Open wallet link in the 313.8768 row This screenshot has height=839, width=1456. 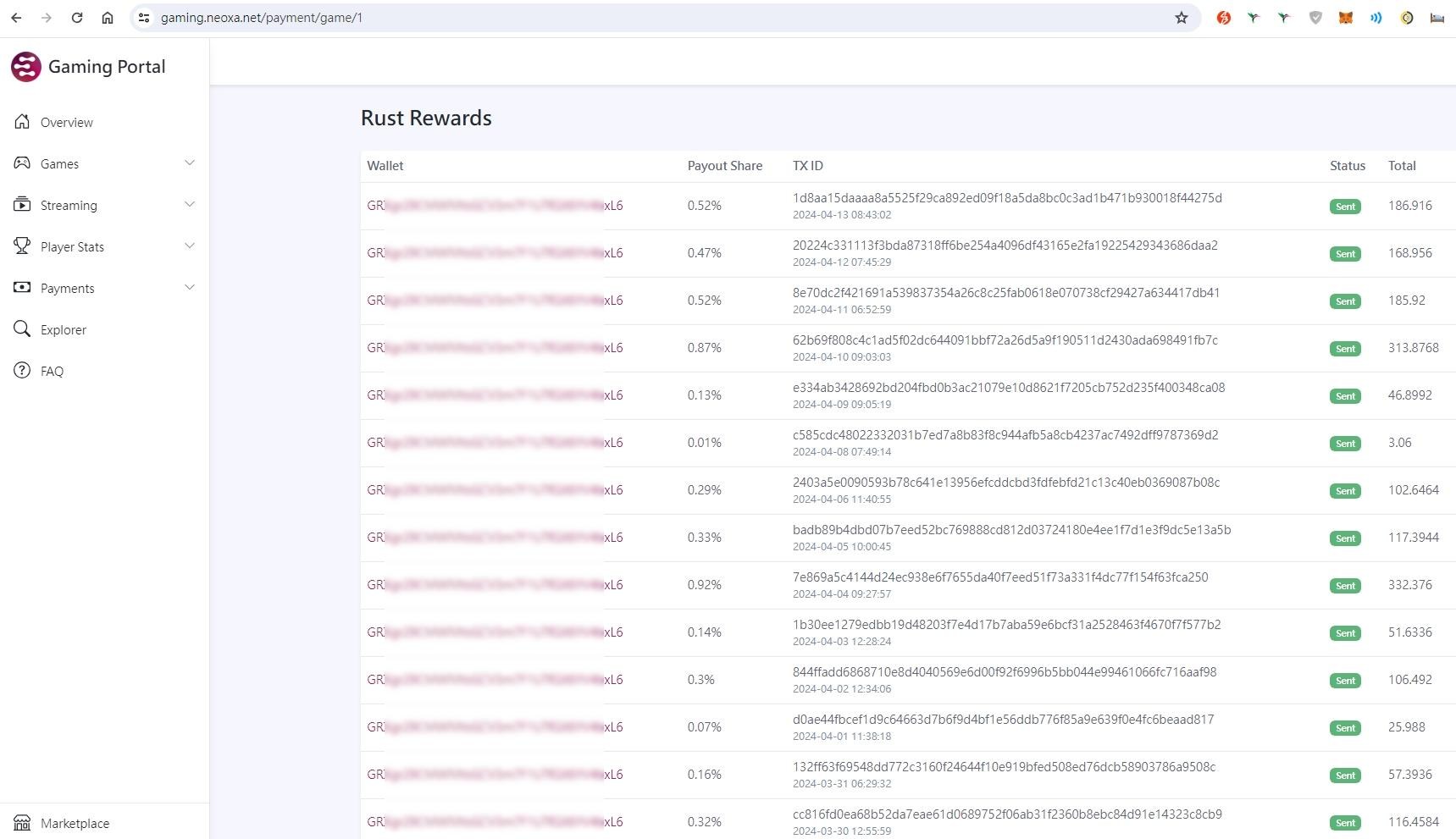tap(495, 348)
